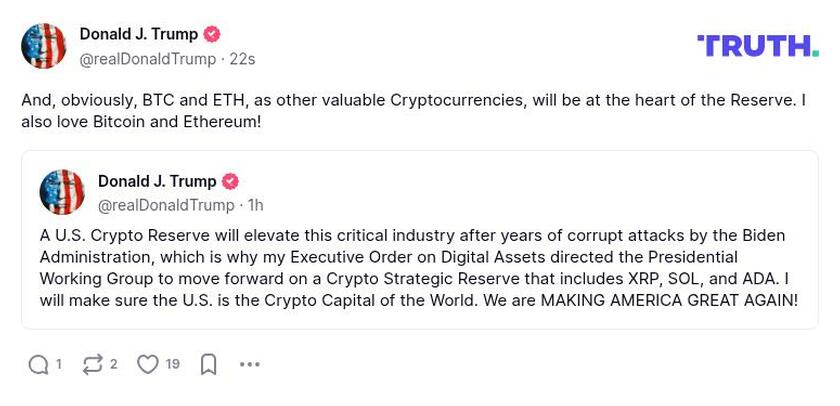Click Donald J. Trump name in quoted post

click(157, 182)
